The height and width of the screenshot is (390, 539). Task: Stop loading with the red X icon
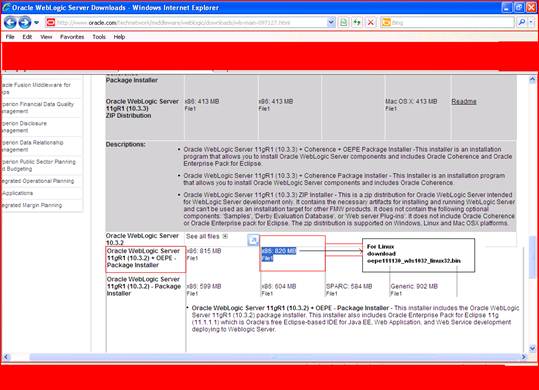371,23
